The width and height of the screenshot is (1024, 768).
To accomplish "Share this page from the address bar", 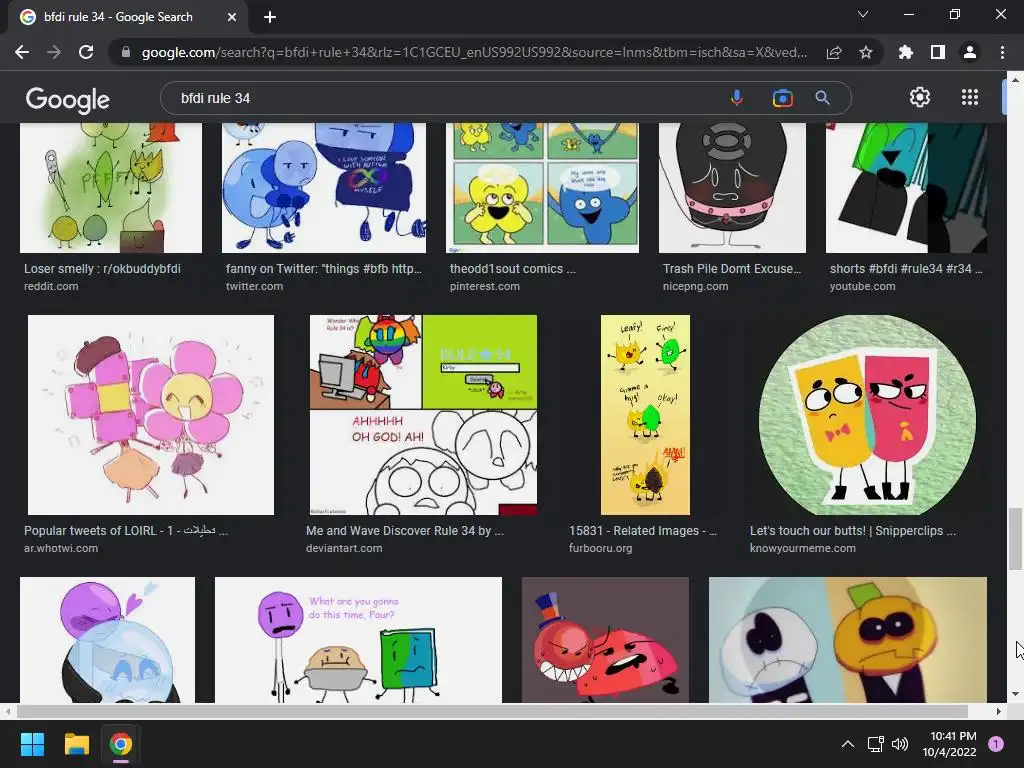I will tap(834, 52).
